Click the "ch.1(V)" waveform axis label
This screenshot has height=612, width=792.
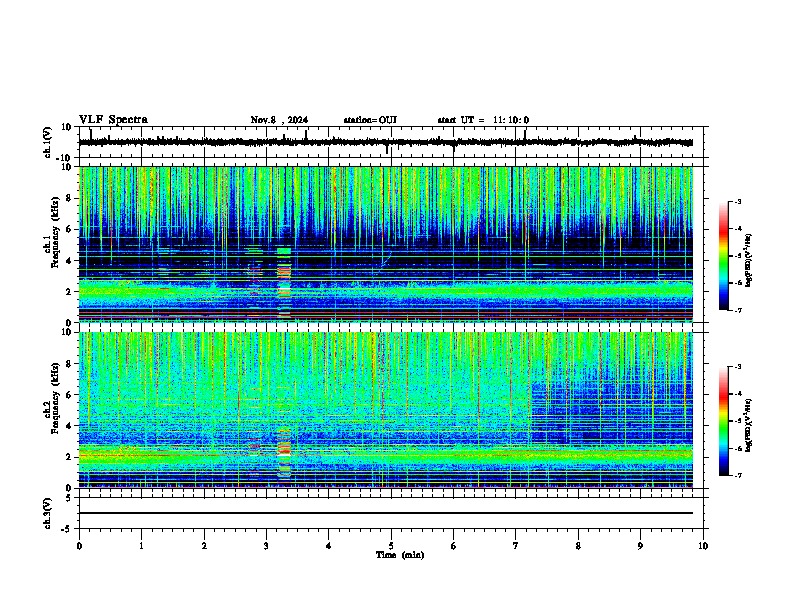pyautogui.click(x=48, y=142)
